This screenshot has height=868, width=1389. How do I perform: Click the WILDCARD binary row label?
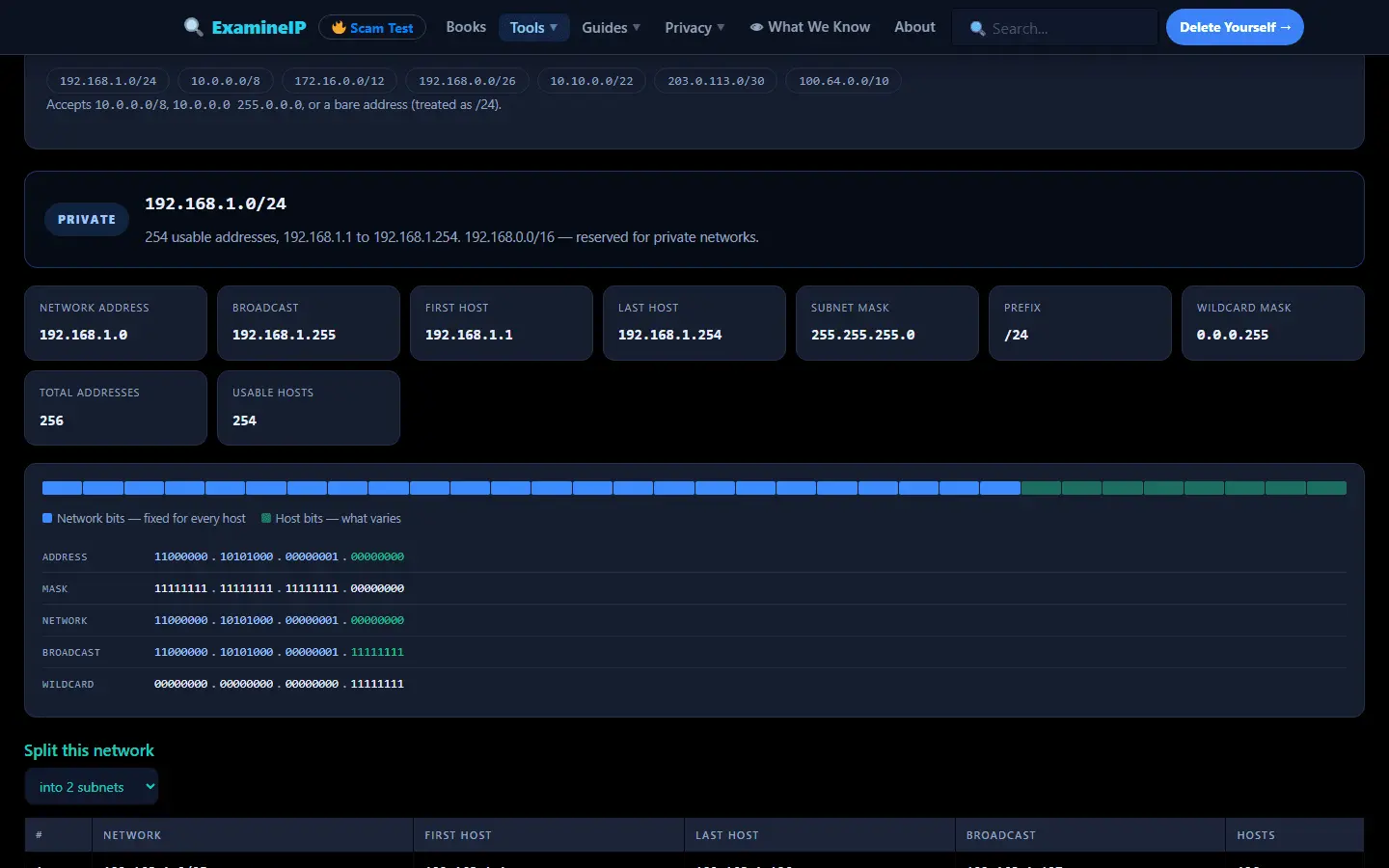68,684
